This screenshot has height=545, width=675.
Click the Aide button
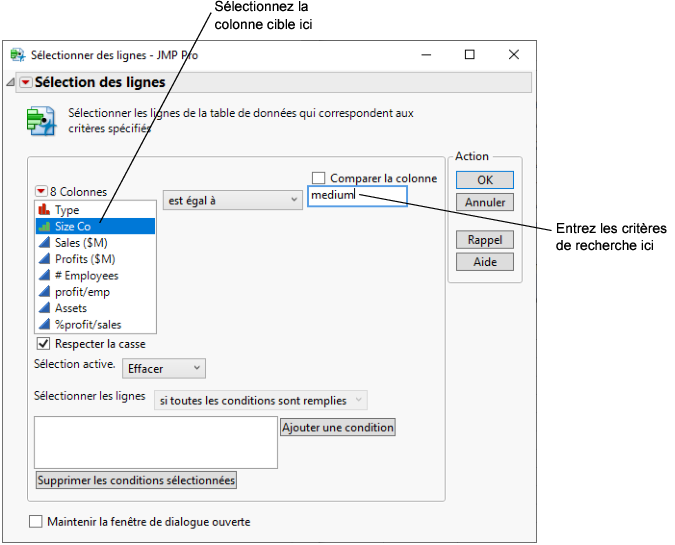pyautogui.click(x=485, y=262)
